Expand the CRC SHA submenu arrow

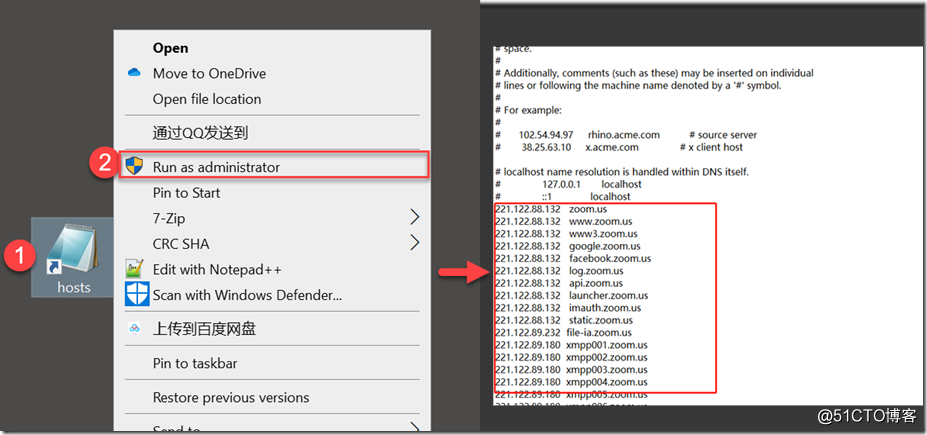[x=414, y=242]
